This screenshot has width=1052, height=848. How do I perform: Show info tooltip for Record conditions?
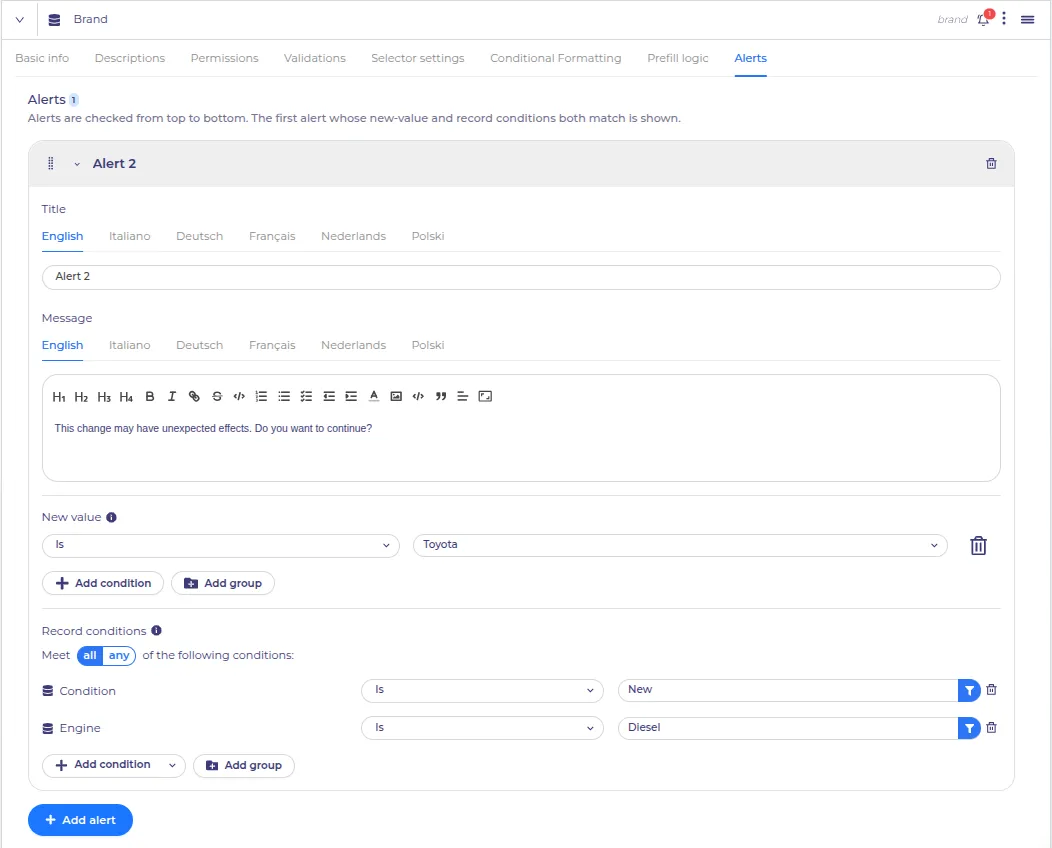click(x=156, y=631)
